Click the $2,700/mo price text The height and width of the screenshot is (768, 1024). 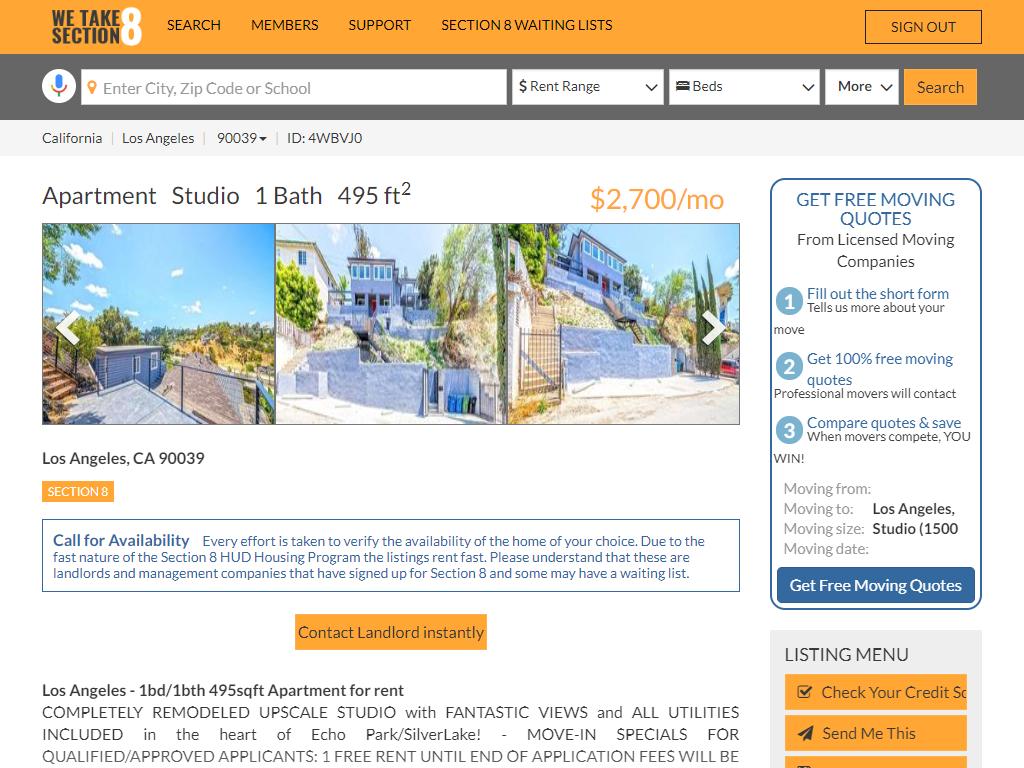point(656,199)
